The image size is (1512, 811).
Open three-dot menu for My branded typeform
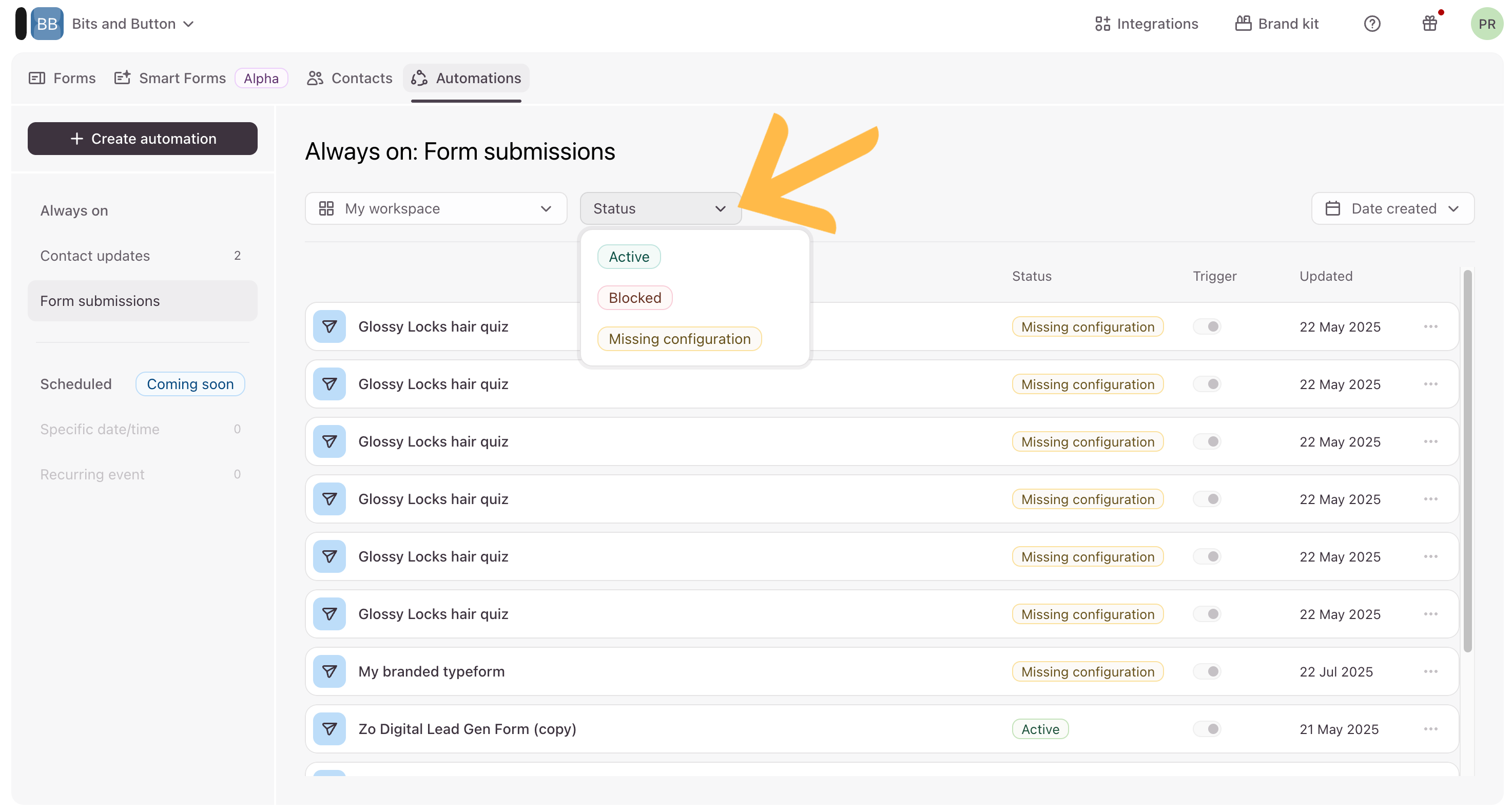(1430, 671)
